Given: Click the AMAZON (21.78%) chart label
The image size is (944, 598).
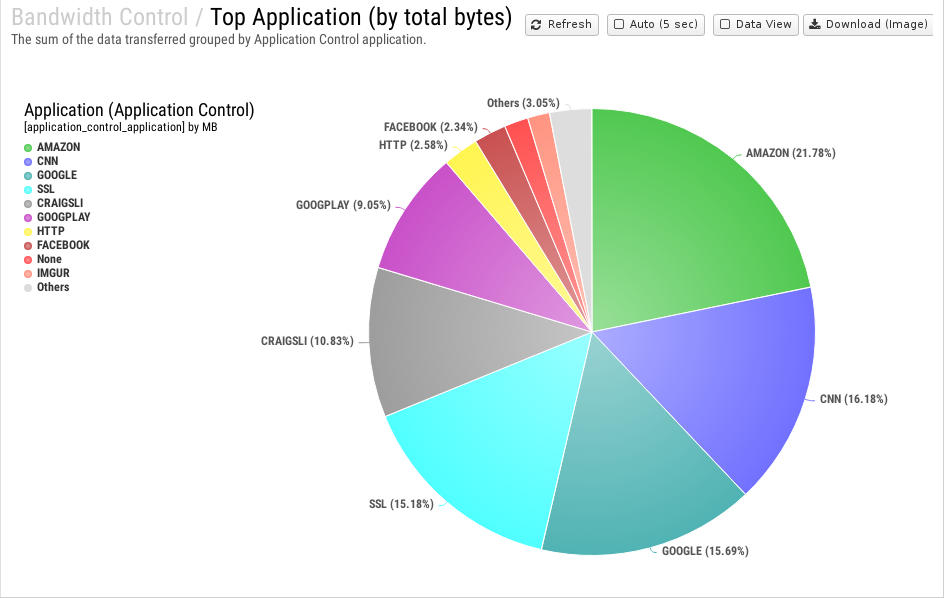Looking at the screenshot, I should pos(790,153).
